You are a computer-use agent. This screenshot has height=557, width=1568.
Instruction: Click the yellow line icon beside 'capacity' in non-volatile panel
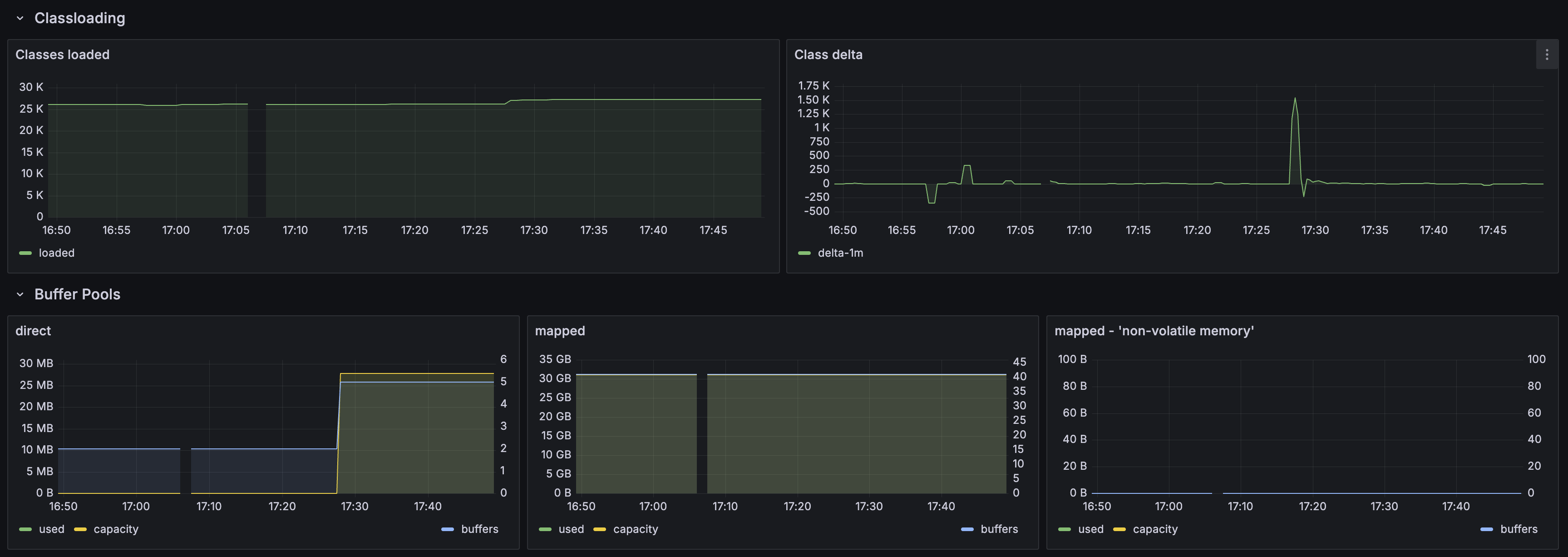tap(1120, 529)
